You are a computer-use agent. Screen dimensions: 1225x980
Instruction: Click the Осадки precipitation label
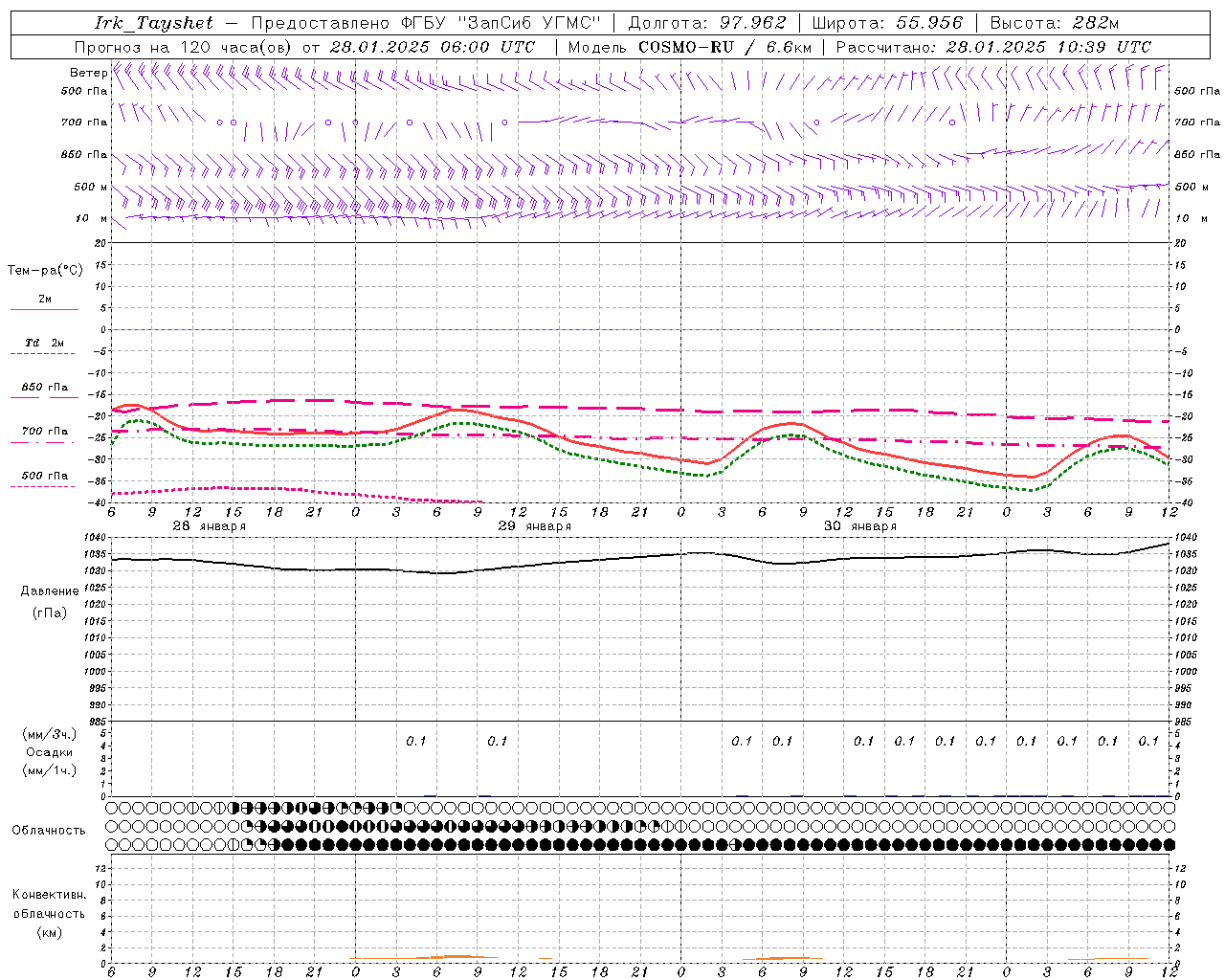50,752
